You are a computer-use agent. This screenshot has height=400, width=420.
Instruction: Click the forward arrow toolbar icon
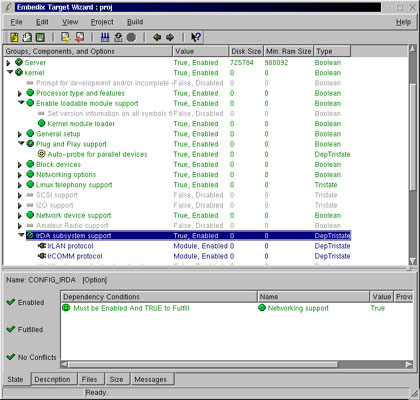click(x=170, y=37)
